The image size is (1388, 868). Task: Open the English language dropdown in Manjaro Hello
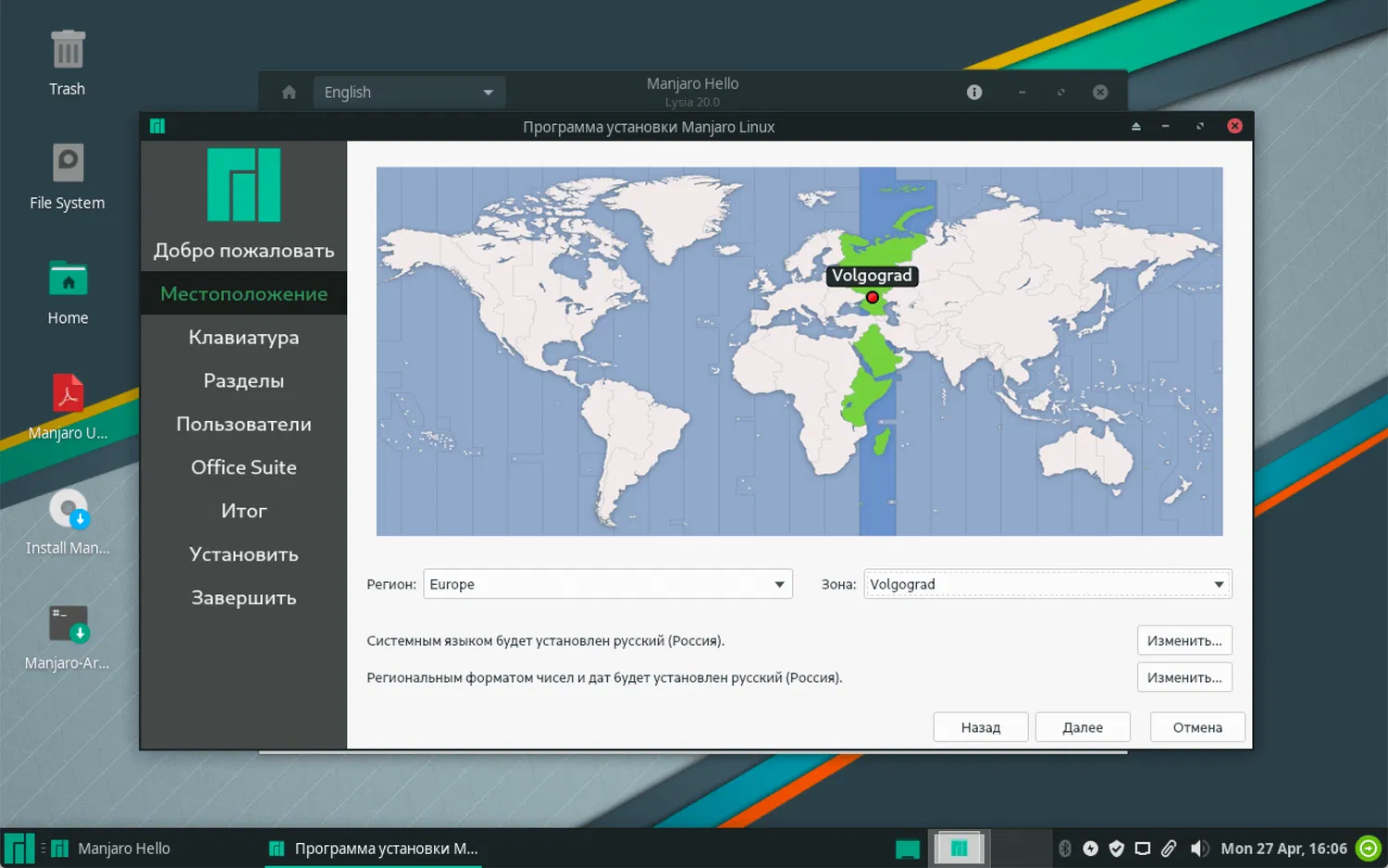(410, 92)
